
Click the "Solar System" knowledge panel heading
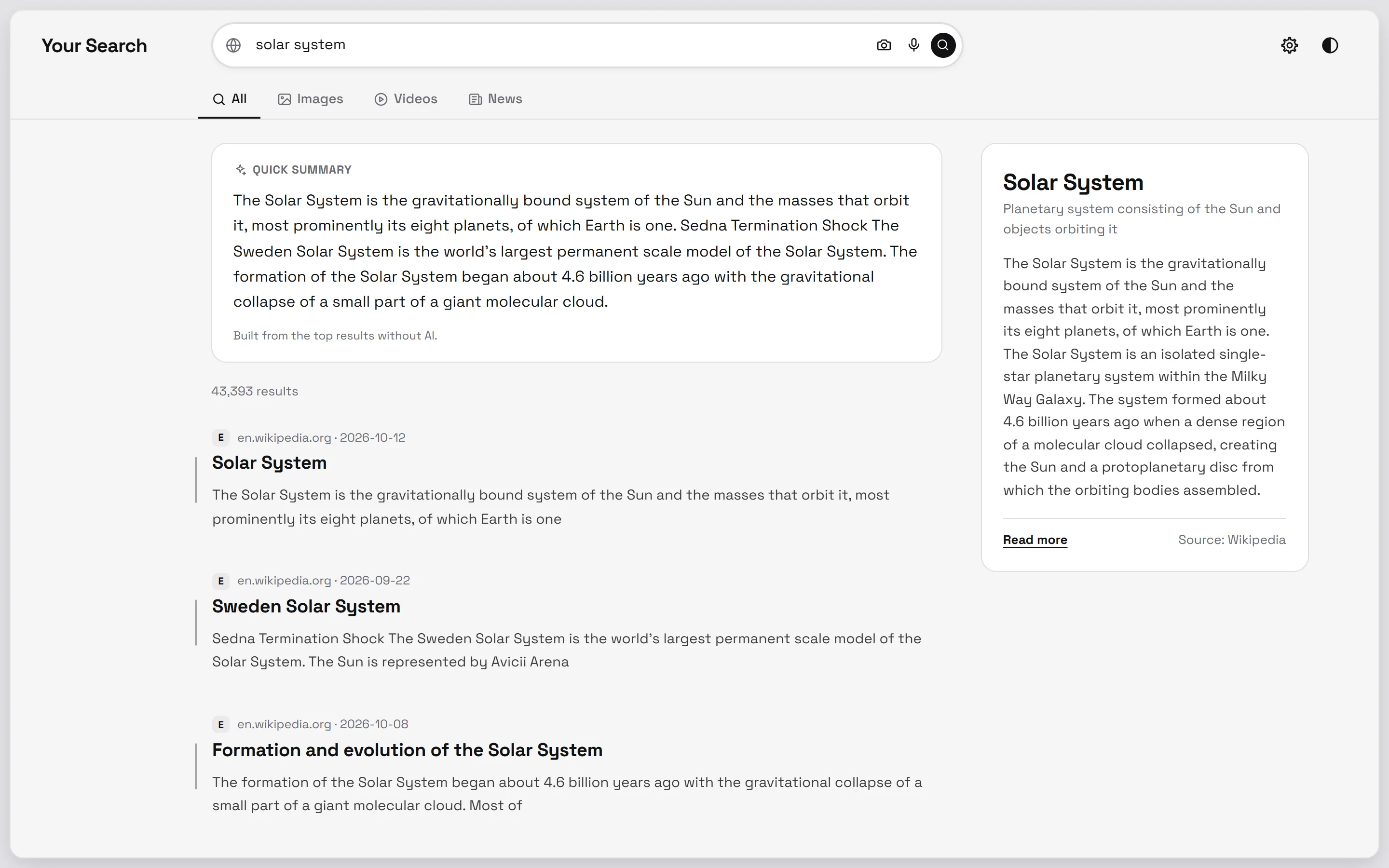pos(1073,183)
